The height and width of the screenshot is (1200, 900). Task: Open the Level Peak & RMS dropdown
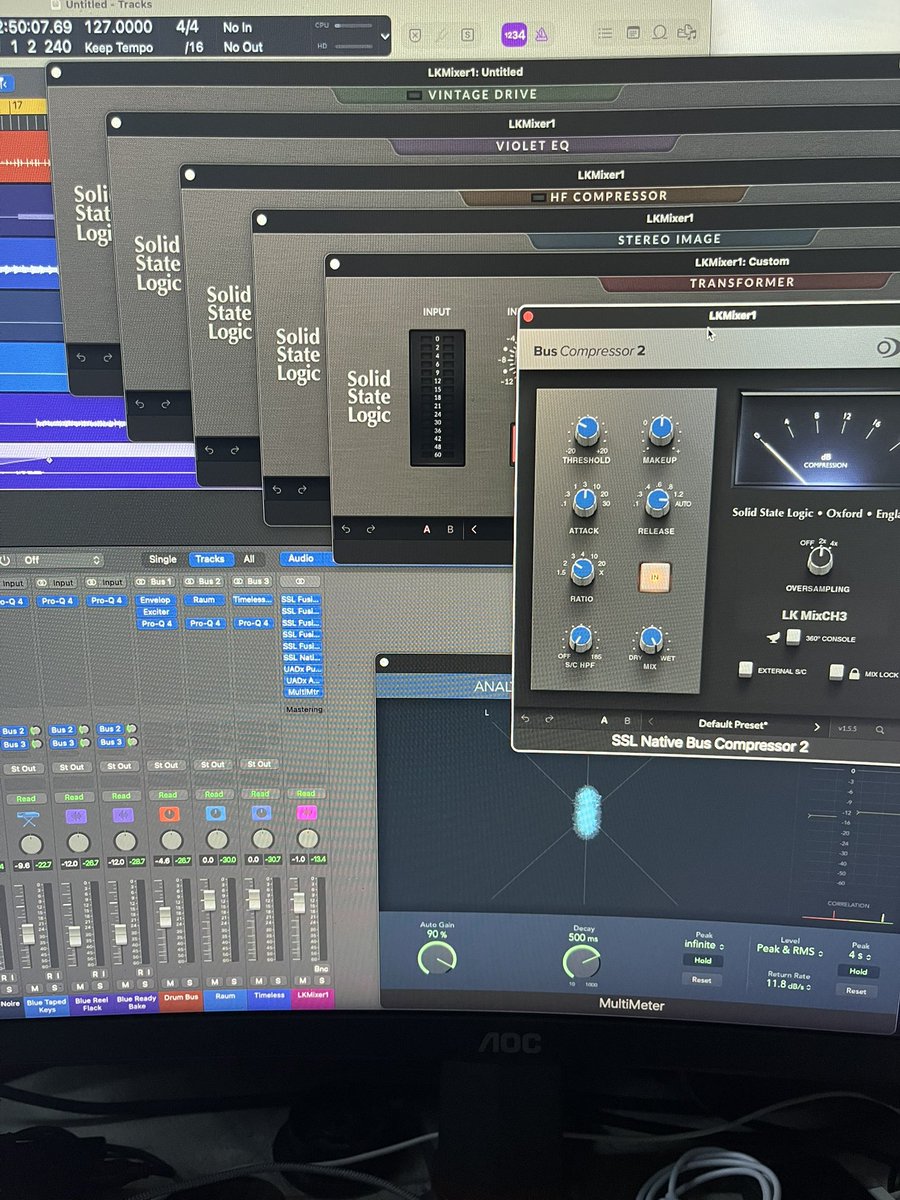click(x=788, y=949)
